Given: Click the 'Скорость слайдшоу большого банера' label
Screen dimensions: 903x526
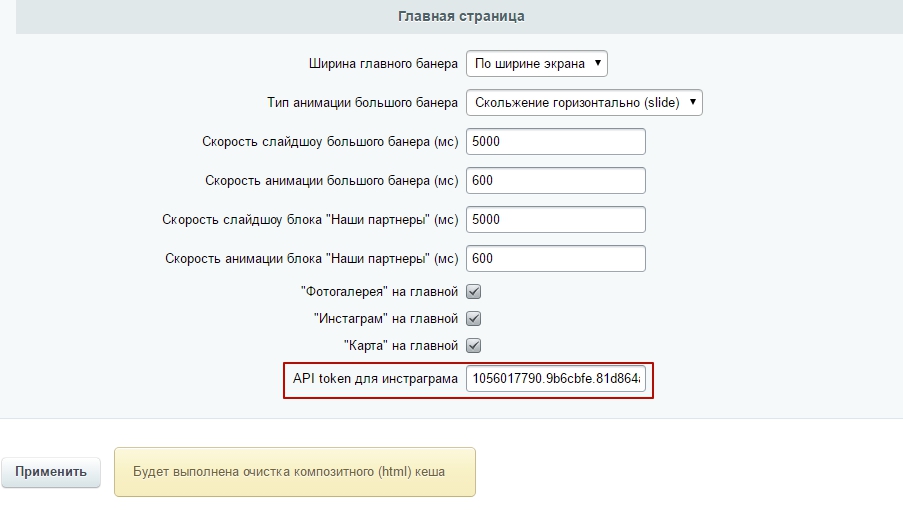Looking at the screenshot, I should 329,142.
